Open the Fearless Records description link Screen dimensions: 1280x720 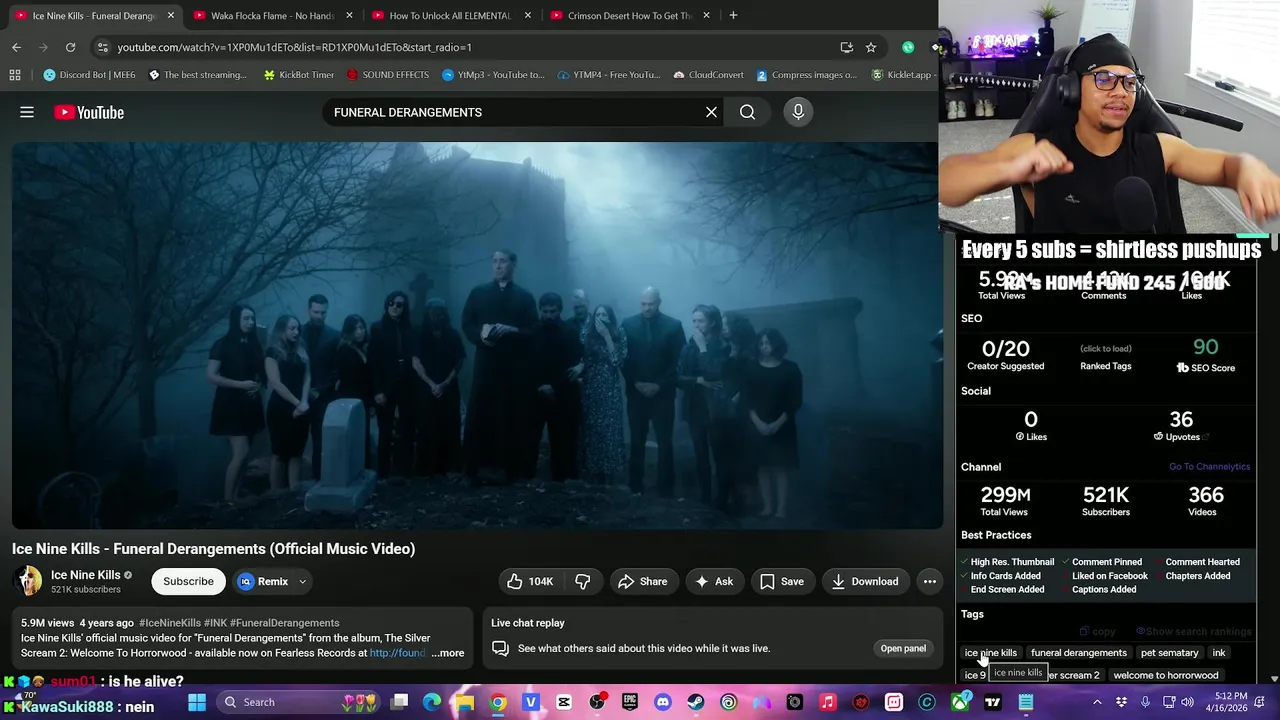[397, 653]
